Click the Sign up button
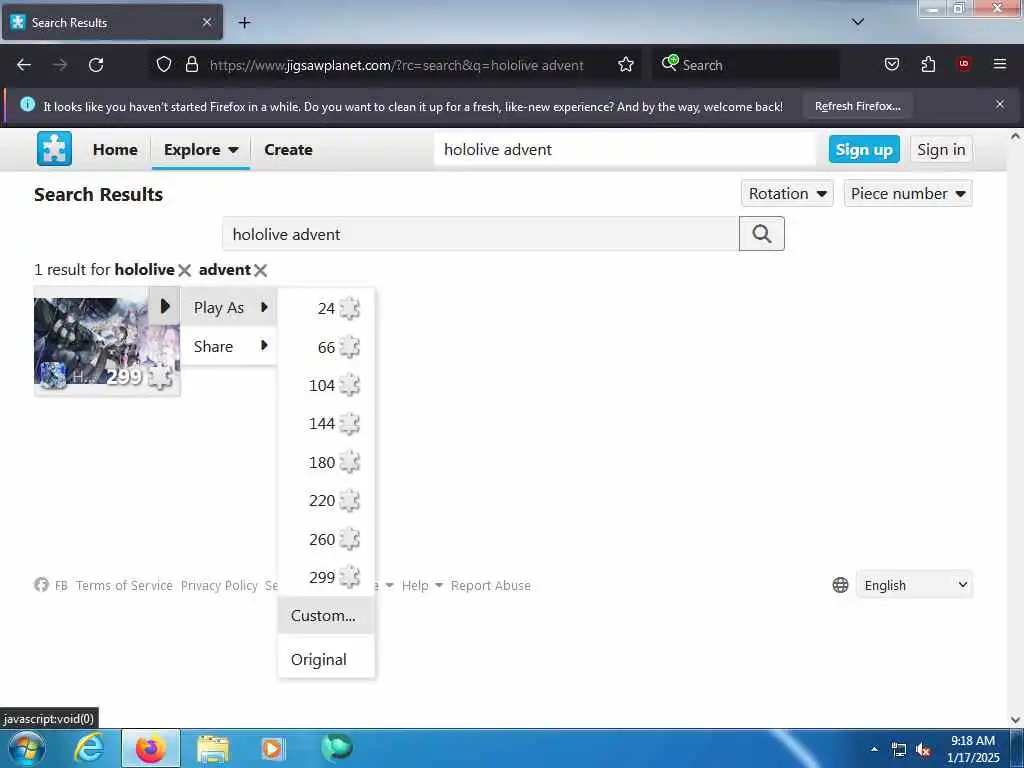This screenshot has width=1024, height=768. [x=864, y=150]
